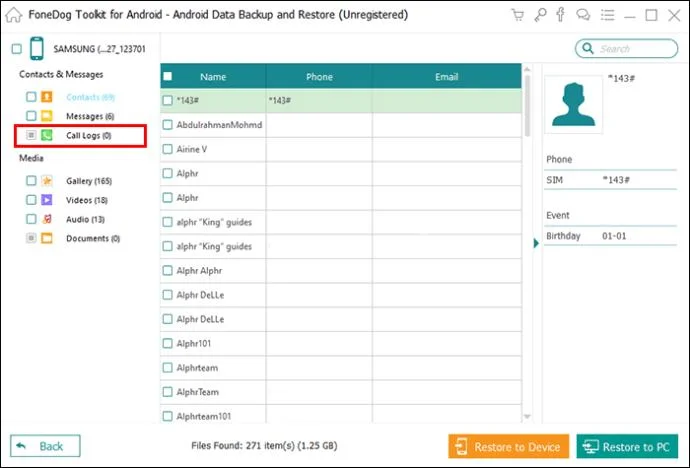Select Call Logs (0) in sidebar
Viewport: 690px width, 468px height.
(89, 135)
